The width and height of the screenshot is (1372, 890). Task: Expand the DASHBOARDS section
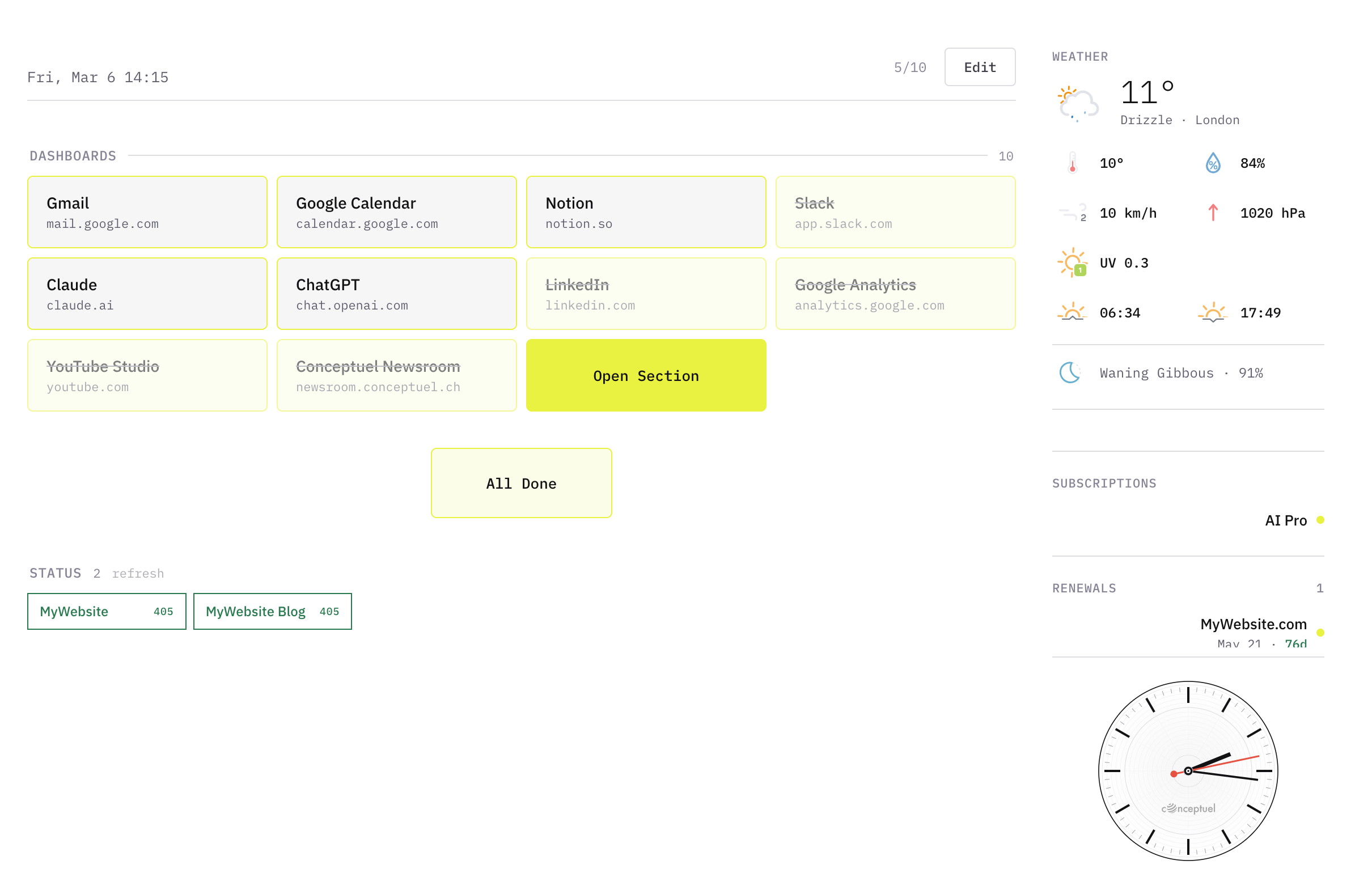pyautogui.click(x=73, y=155)
